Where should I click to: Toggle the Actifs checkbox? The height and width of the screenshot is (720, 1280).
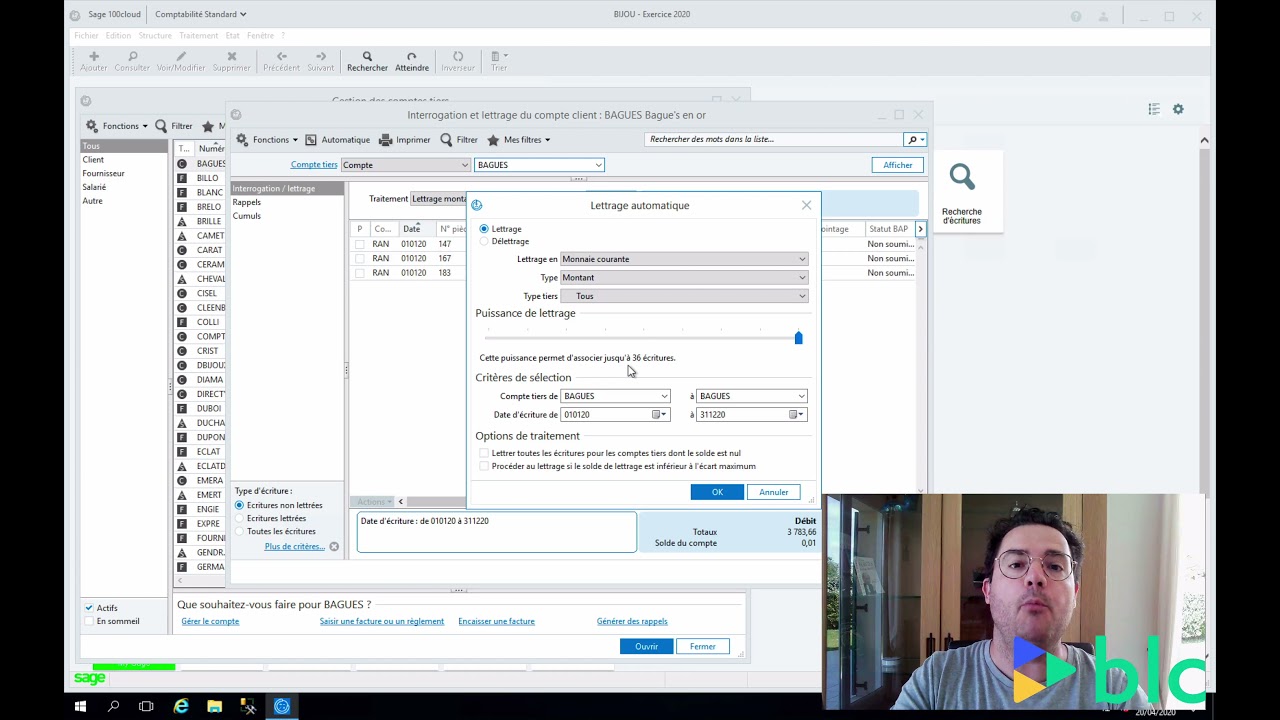point(89,608)
